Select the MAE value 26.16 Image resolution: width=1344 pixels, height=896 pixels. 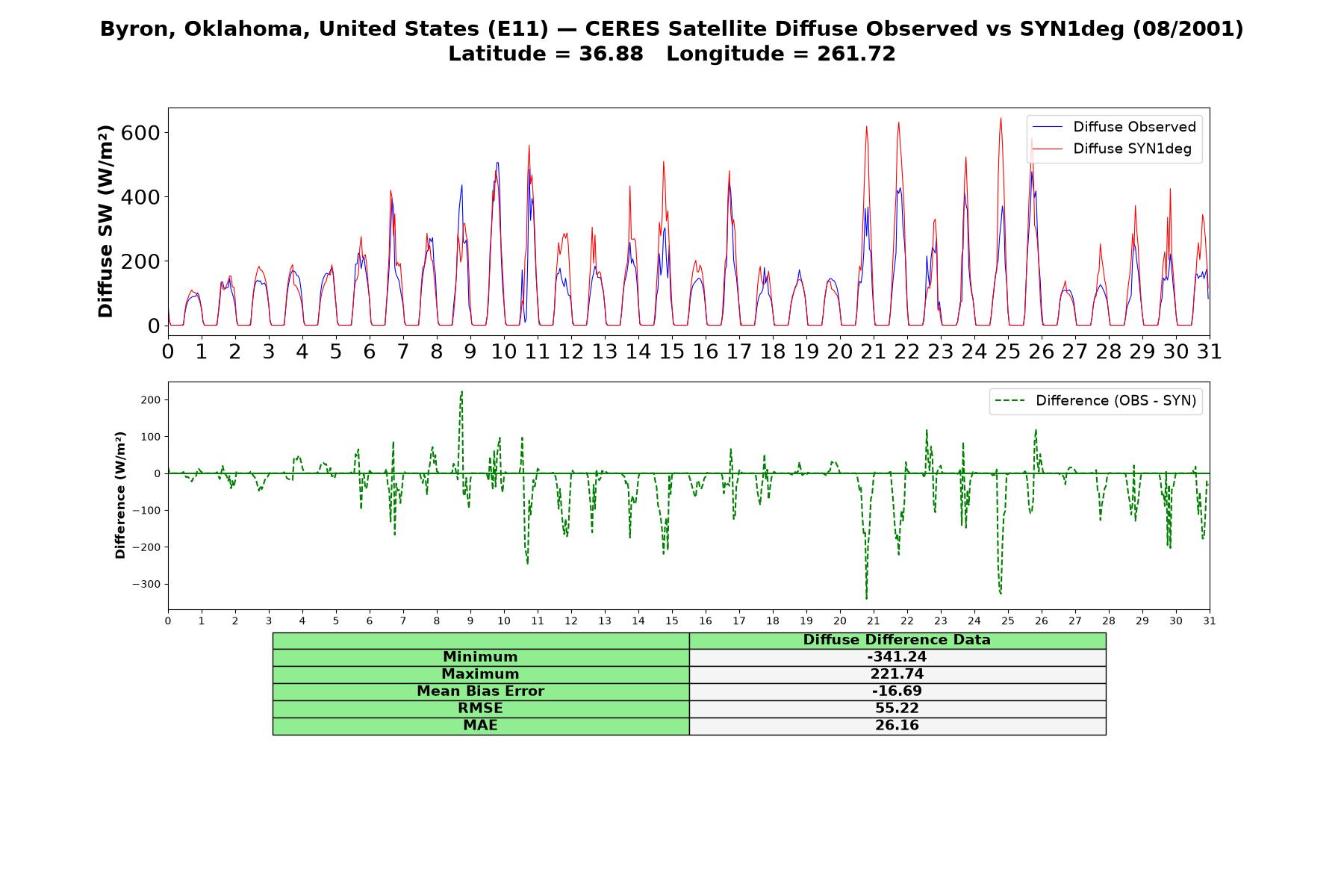pos(897,726)
